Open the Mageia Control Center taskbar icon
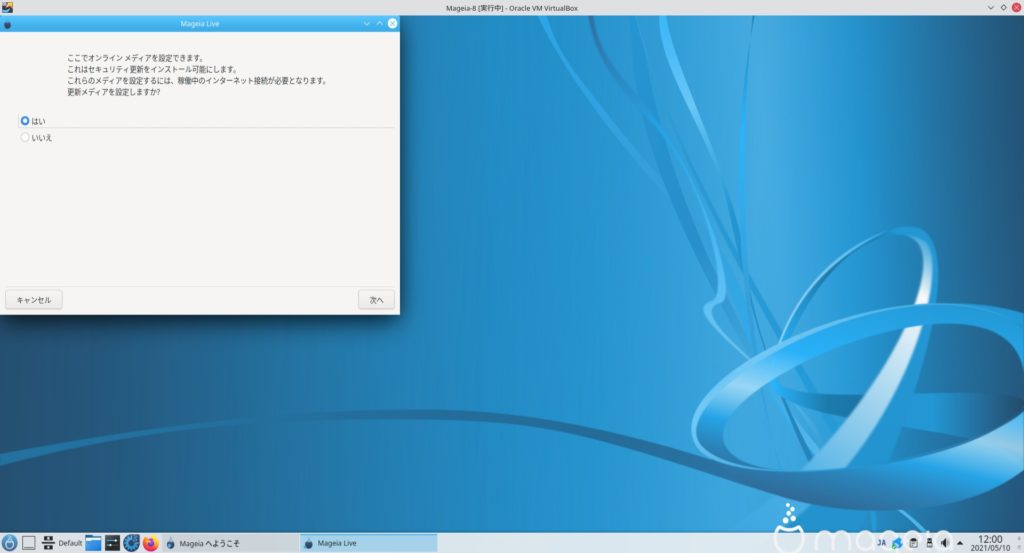Image resolution: width=1024 pixels, height=553 pixels. coord(131,543)
